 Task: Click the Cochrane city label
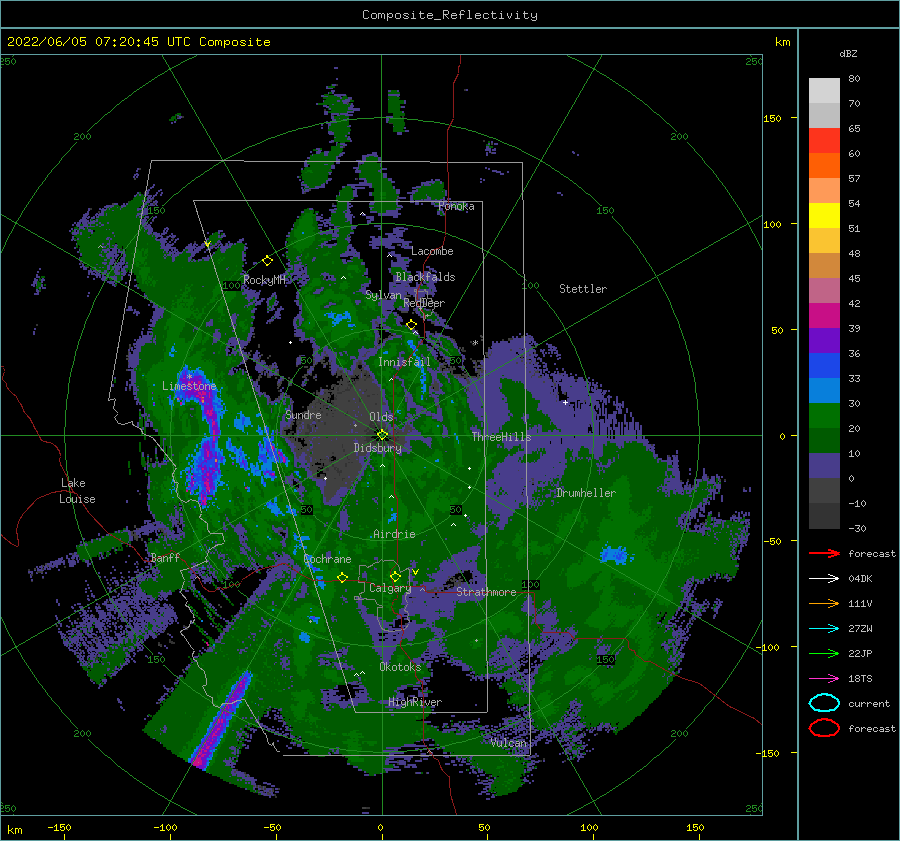click(x=327, y=559)
